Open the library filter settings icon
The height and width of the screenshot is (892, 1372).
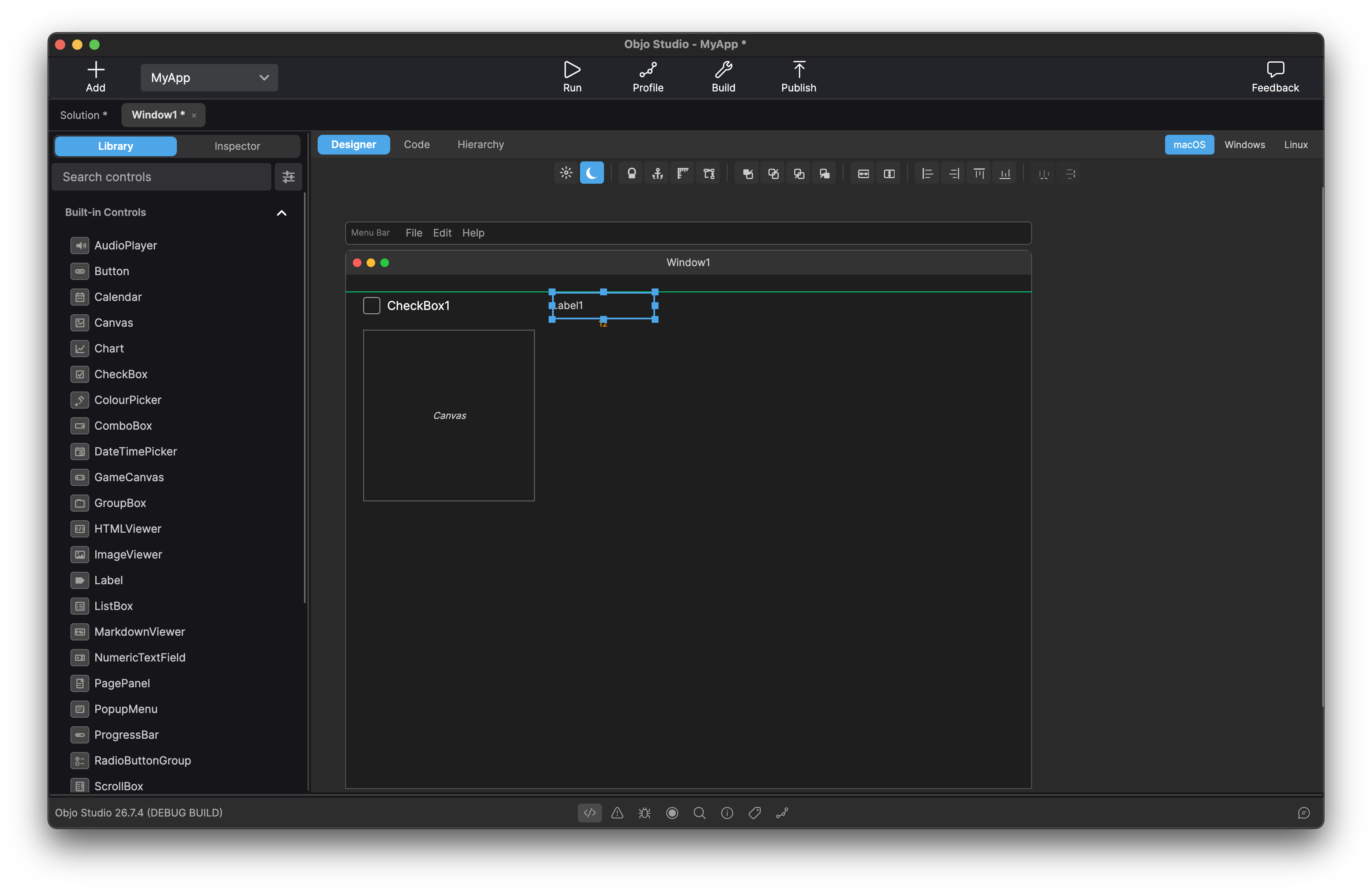288,177
